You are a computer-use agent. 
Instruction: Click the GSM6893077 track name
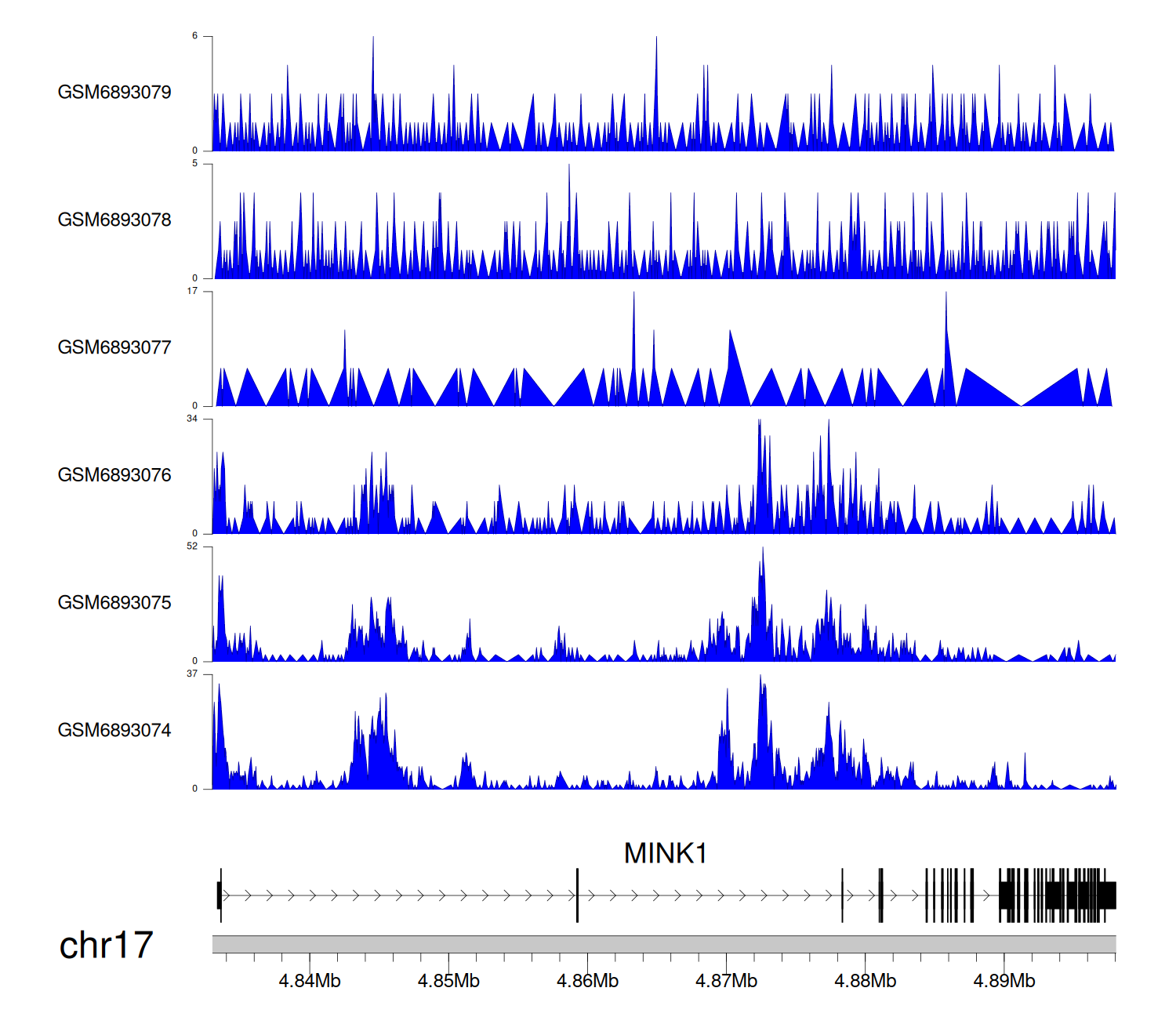click(114, 348)
